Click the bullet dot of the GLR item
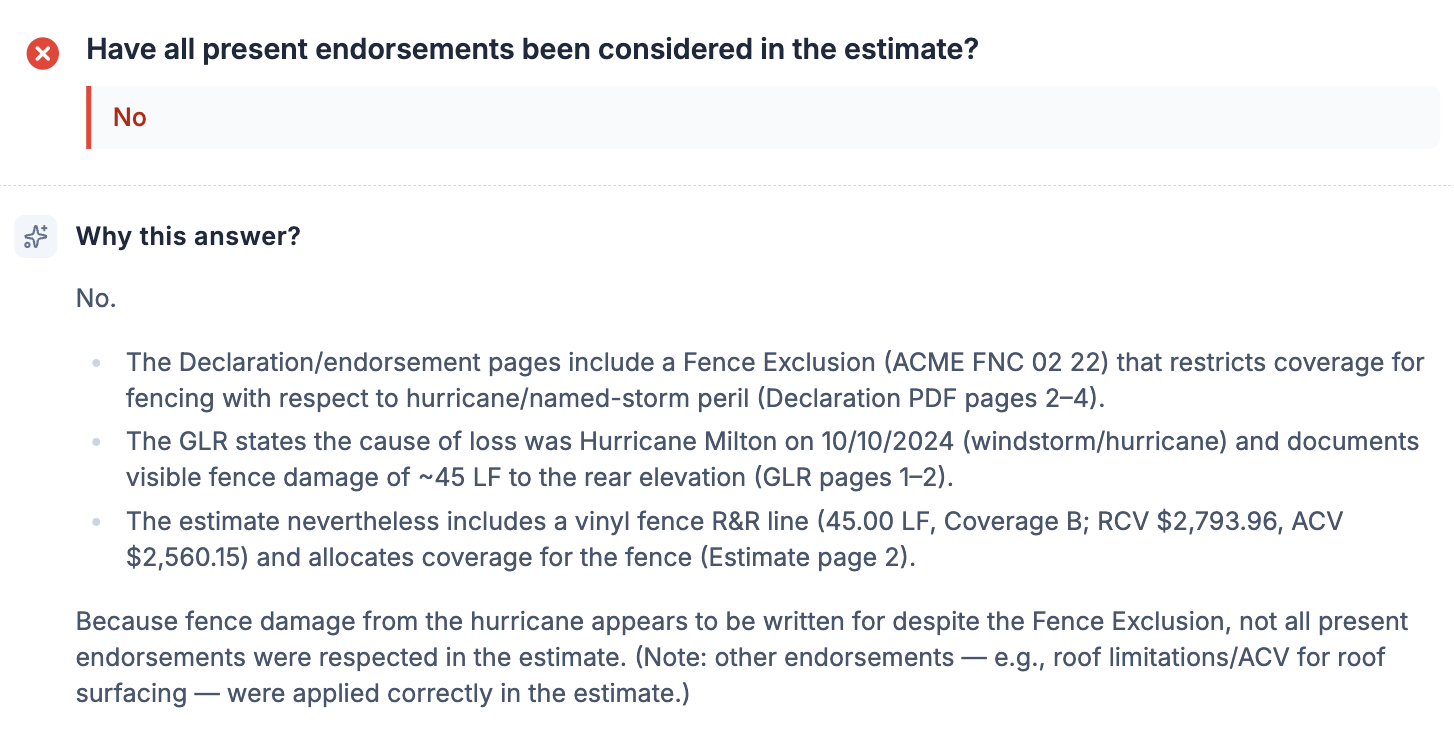 [x=97, y=442]
